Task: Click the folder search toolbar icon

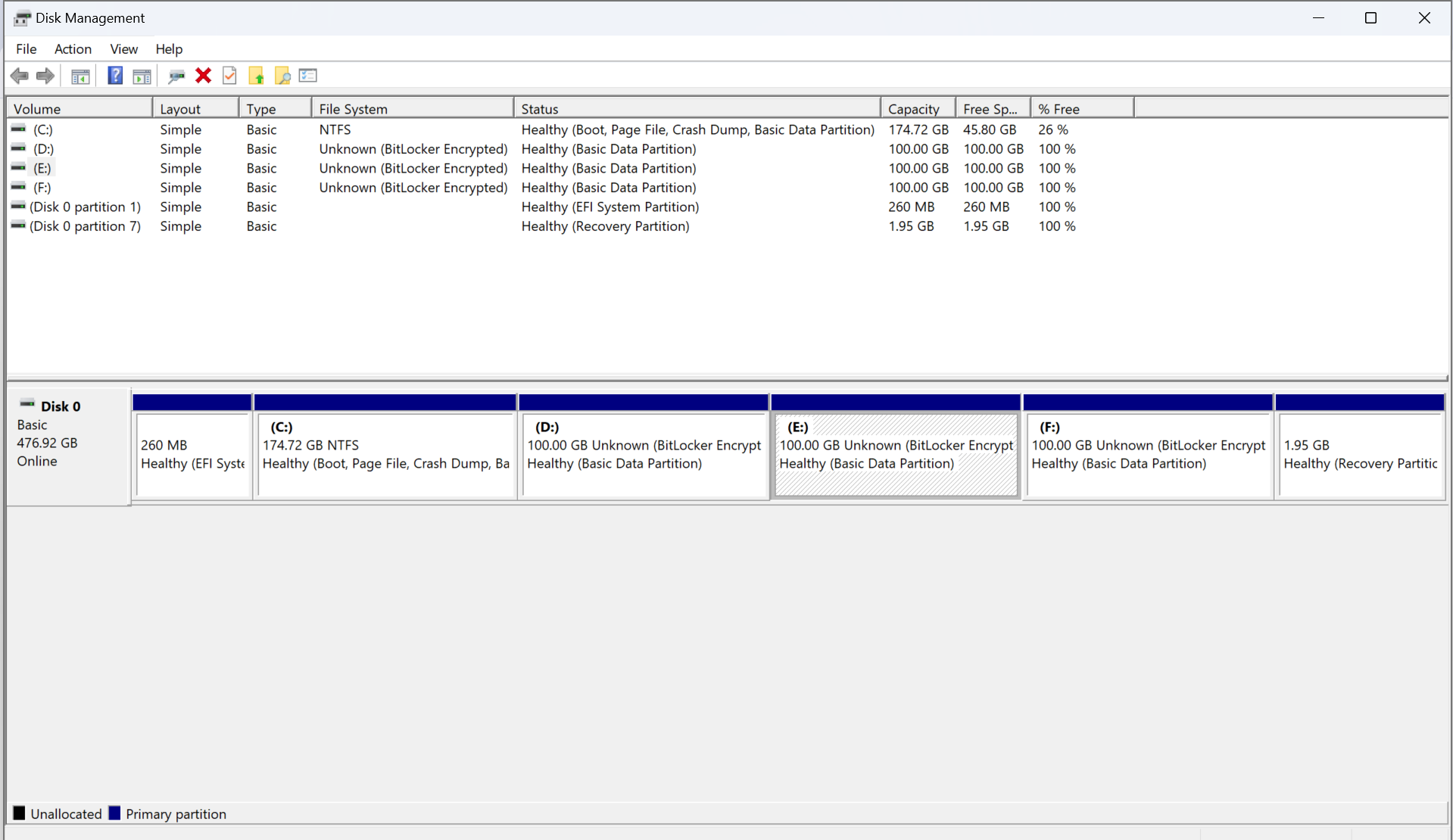Action: click(x=282, y=76)
